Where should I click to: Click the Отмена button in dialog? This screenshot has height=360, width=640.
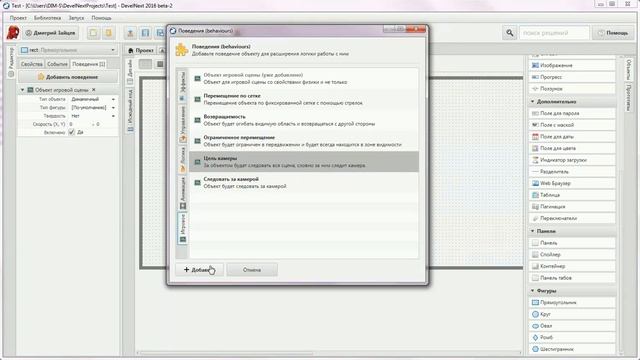(252, 270)
